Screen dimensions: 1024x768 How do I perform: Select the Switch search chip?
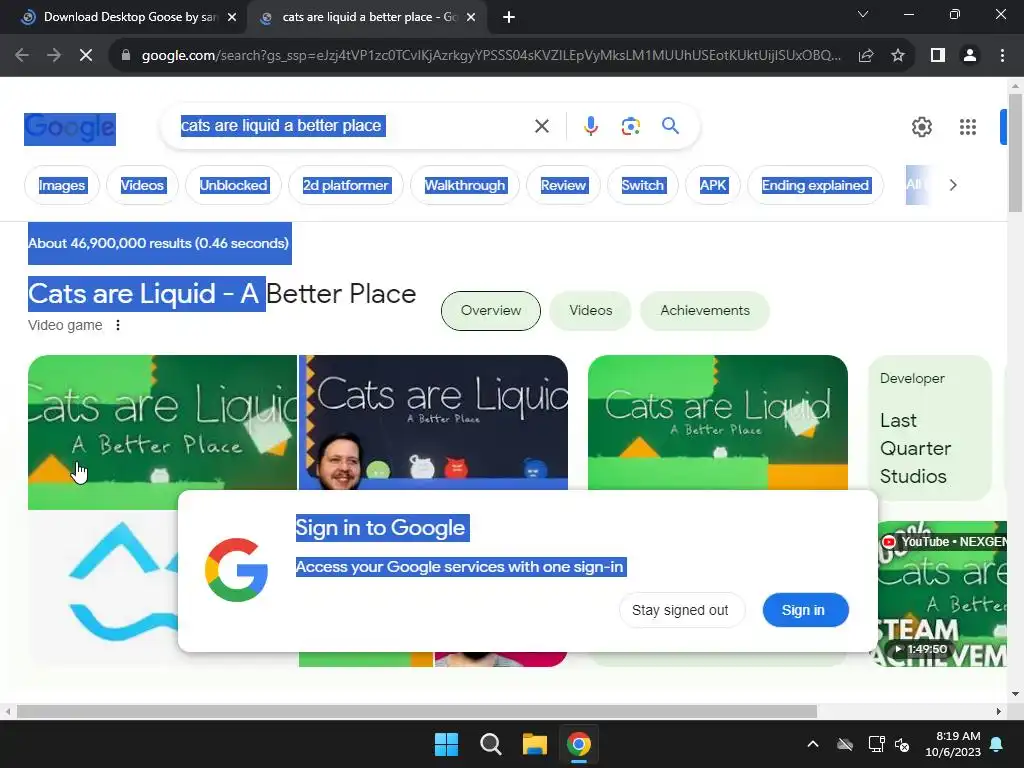[643, 185]
